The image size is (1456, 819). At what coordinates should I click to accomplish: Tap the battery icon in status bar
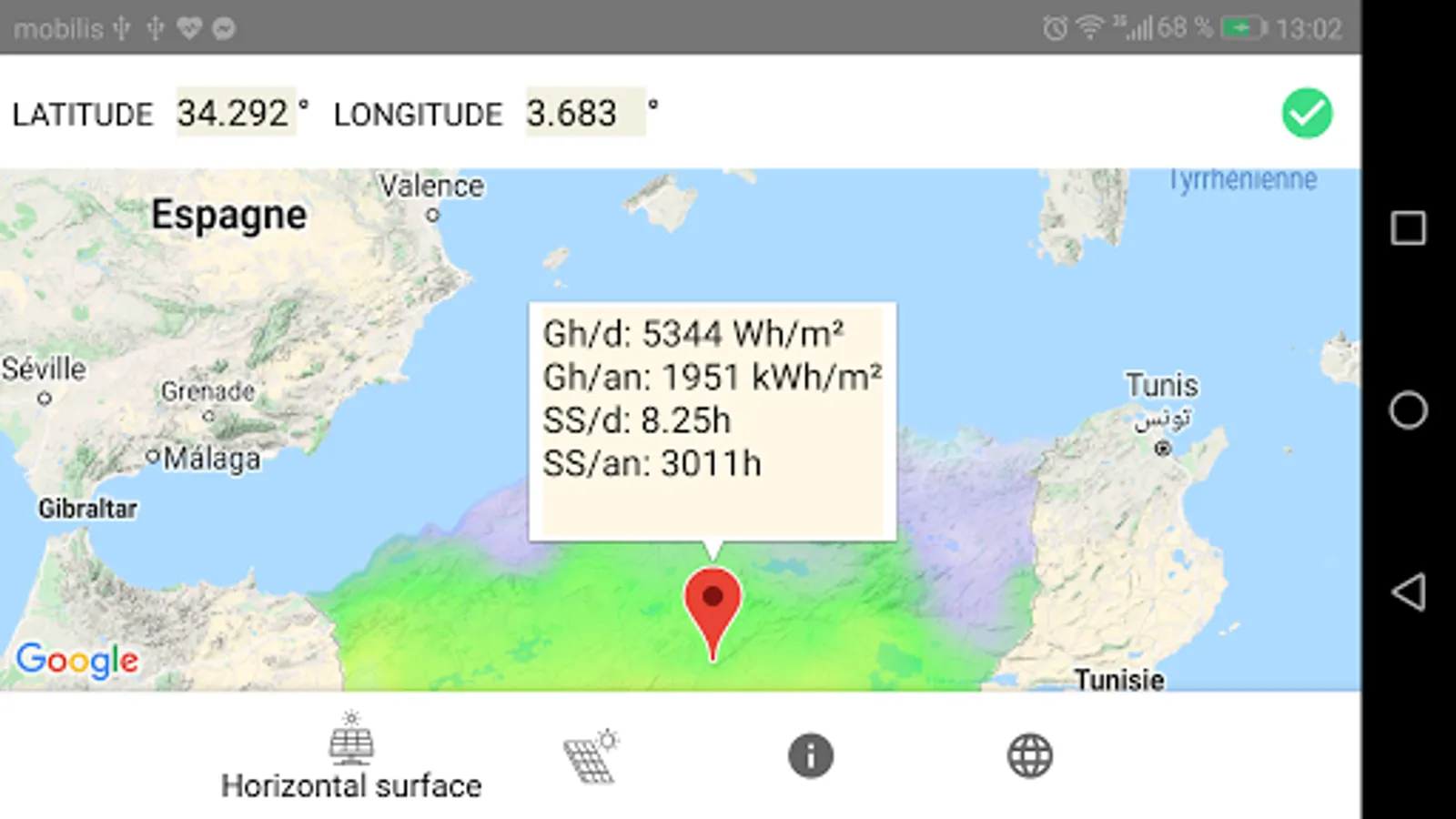tap(1244, 28)
